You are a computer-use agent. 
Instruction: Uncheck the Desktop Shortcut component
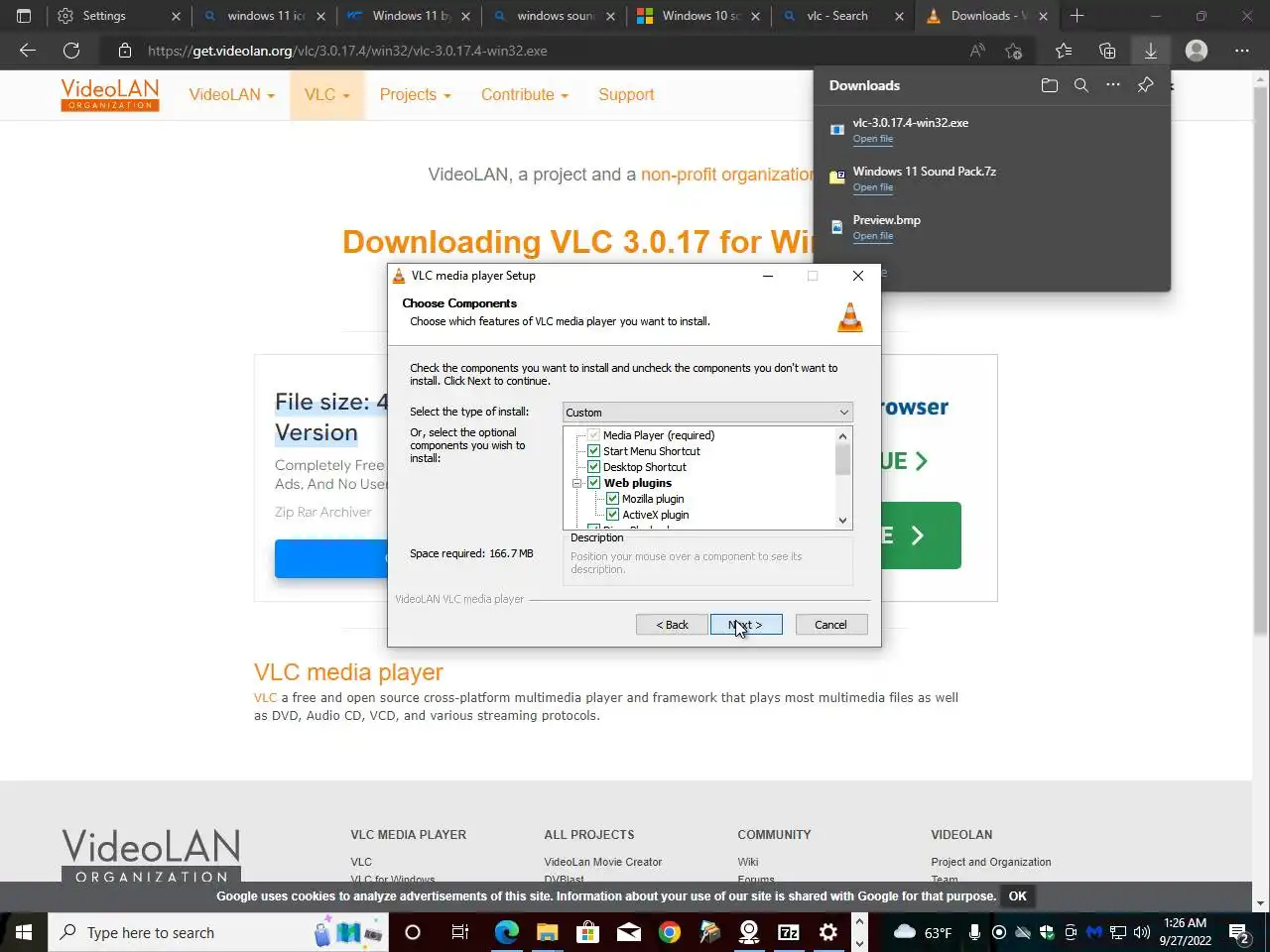(x=594, y=467)
